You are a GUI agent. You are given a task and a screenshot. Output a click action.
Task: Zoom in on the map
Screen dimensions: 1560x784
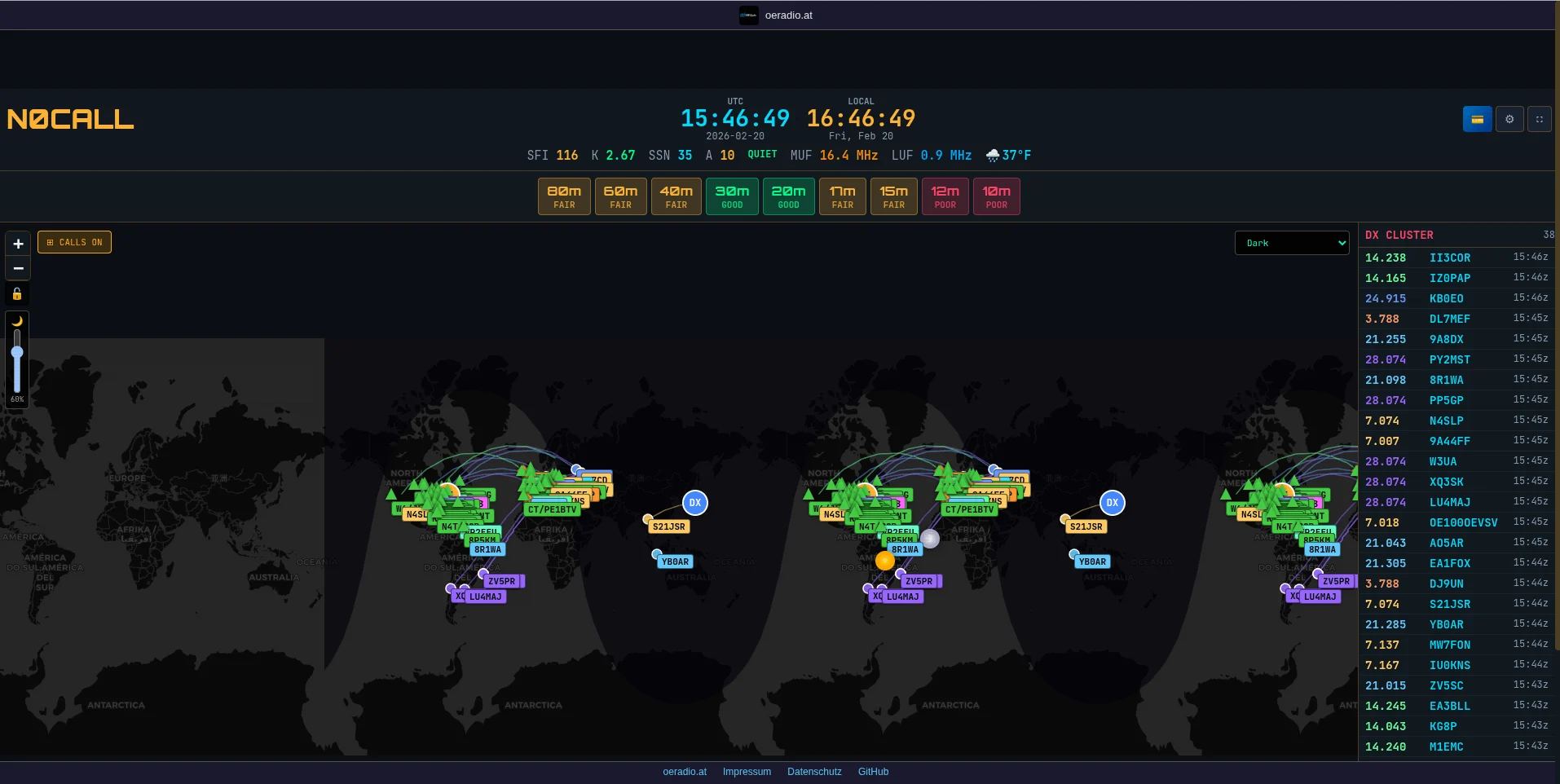[x=18, y=244]
